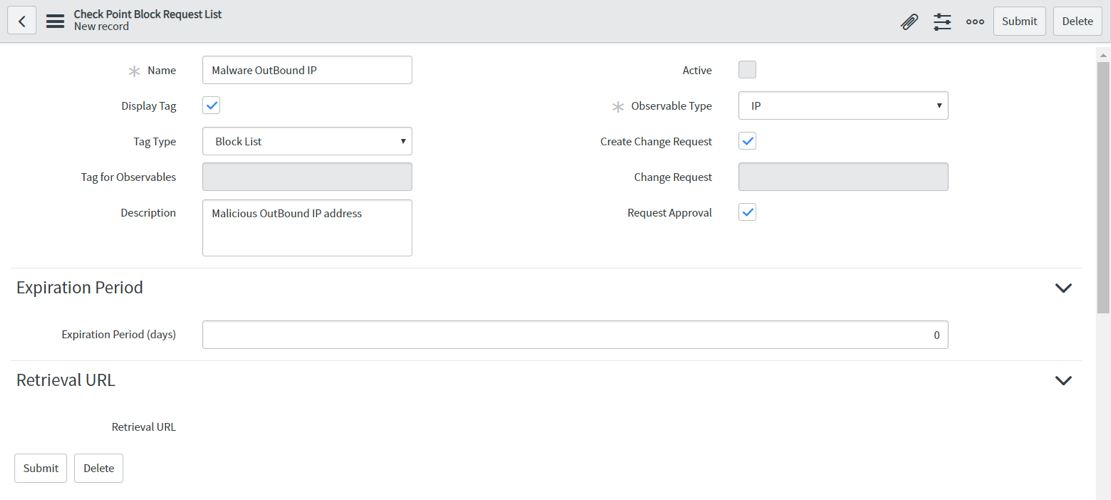Toggle the Display Tag checkbox
Viewport: 1111px width, 500px height.
[211, 106]
